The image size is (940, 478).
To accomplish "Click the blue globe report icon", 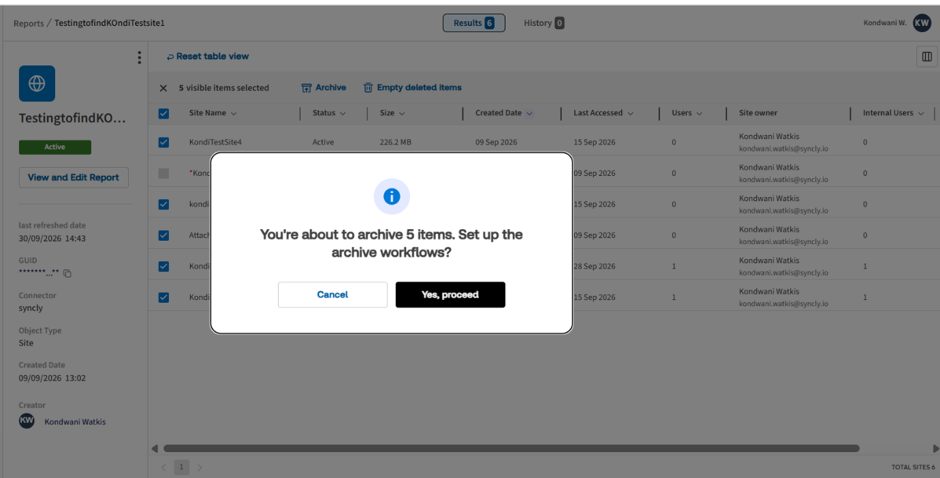I will (x=37, y=83).
